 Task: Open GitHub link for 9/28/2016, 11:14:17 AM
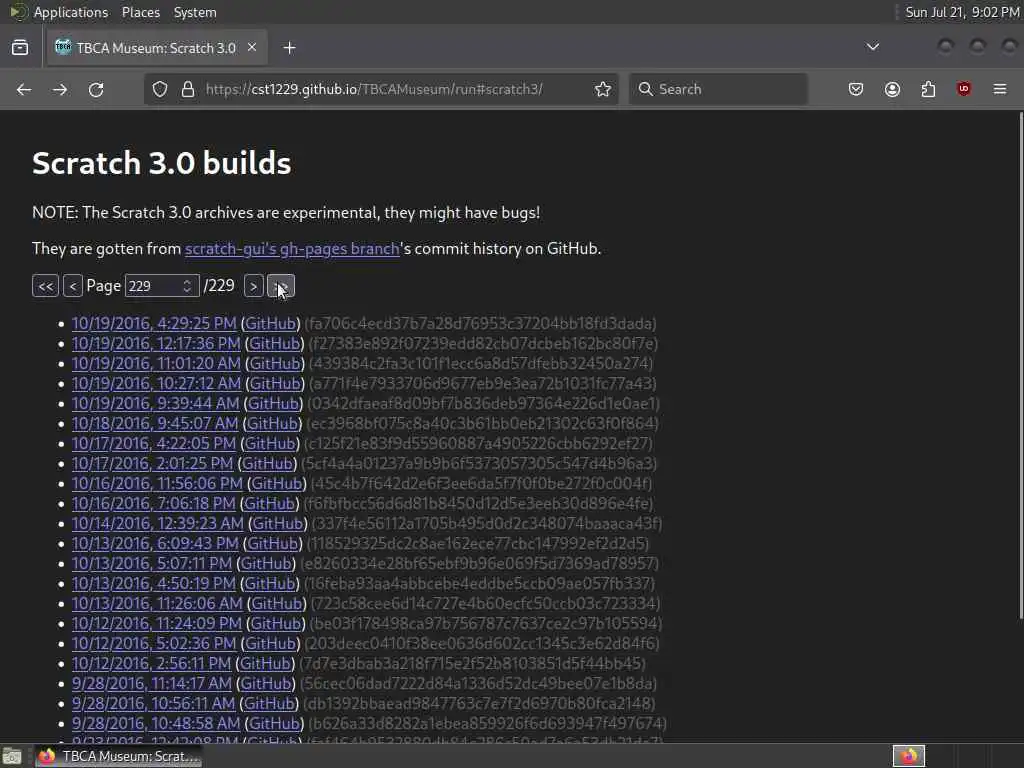pos(266,683)
